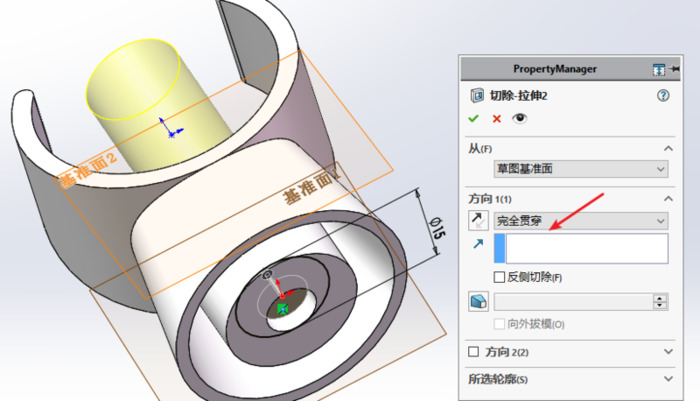Pin the PropertyManager panel

pos(675,69)
